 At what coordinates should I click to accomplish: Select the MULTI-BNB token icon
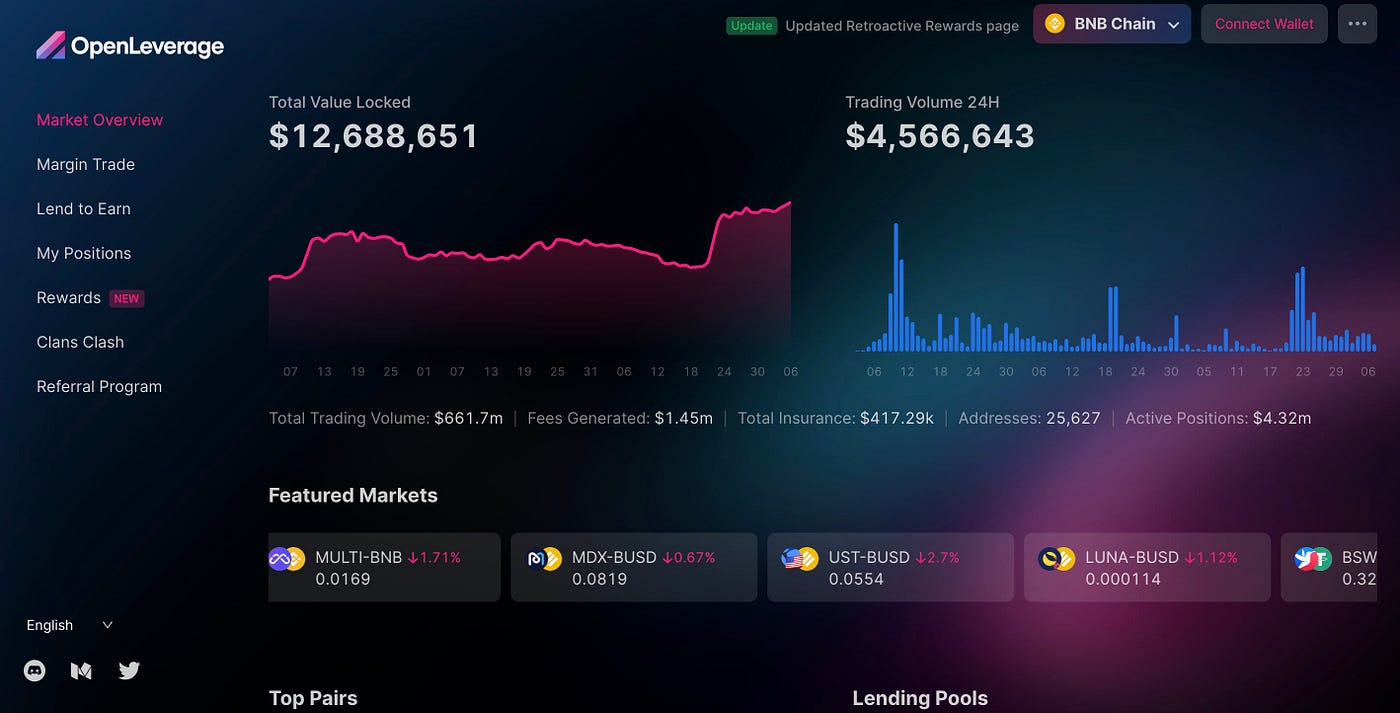287,557
